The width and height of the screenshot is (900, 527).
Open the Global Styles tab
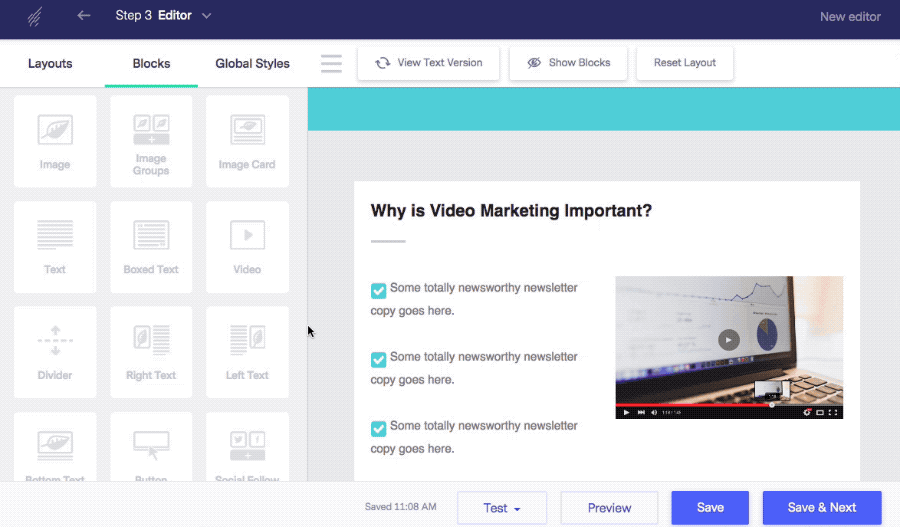point(252,63)
